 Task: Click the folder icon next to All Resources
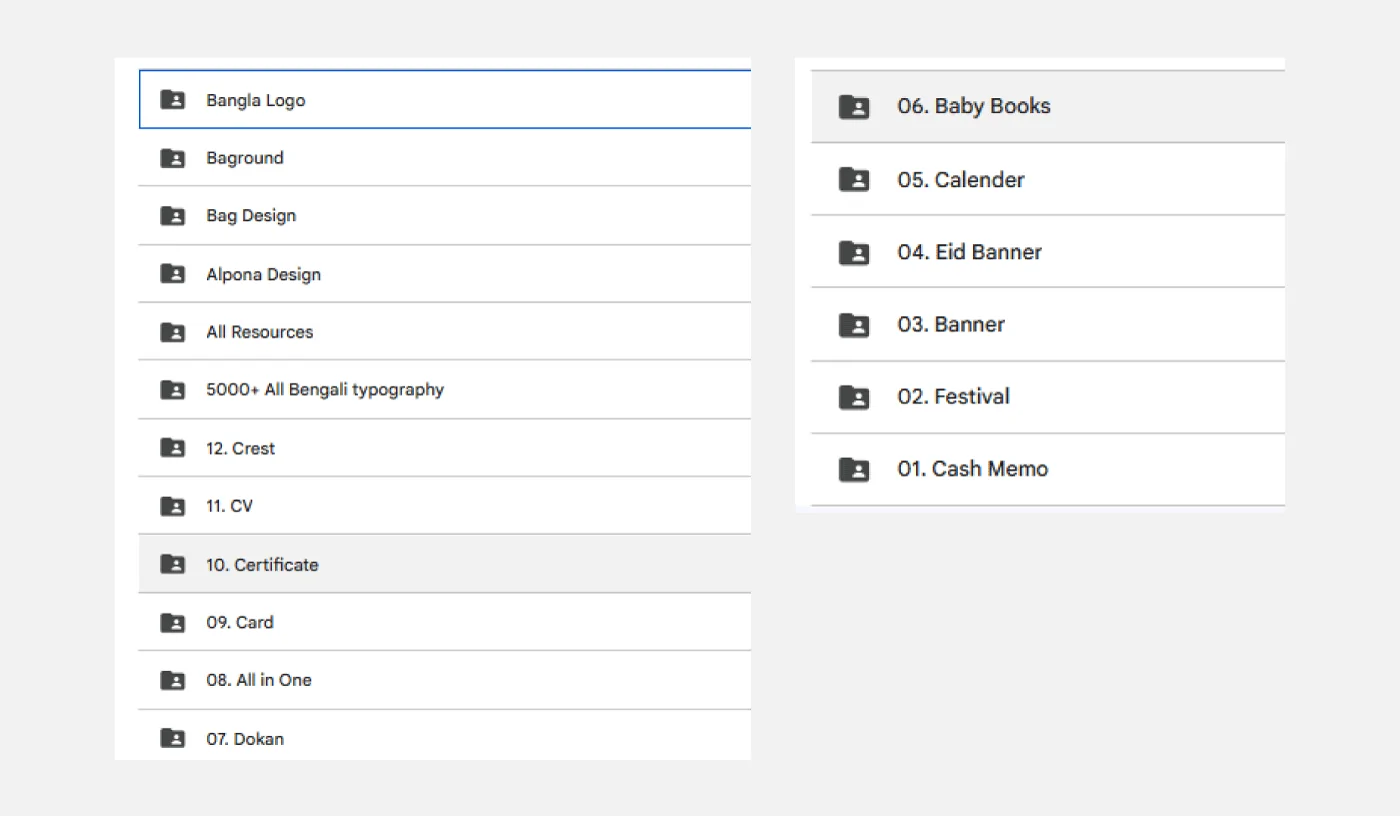173,332
